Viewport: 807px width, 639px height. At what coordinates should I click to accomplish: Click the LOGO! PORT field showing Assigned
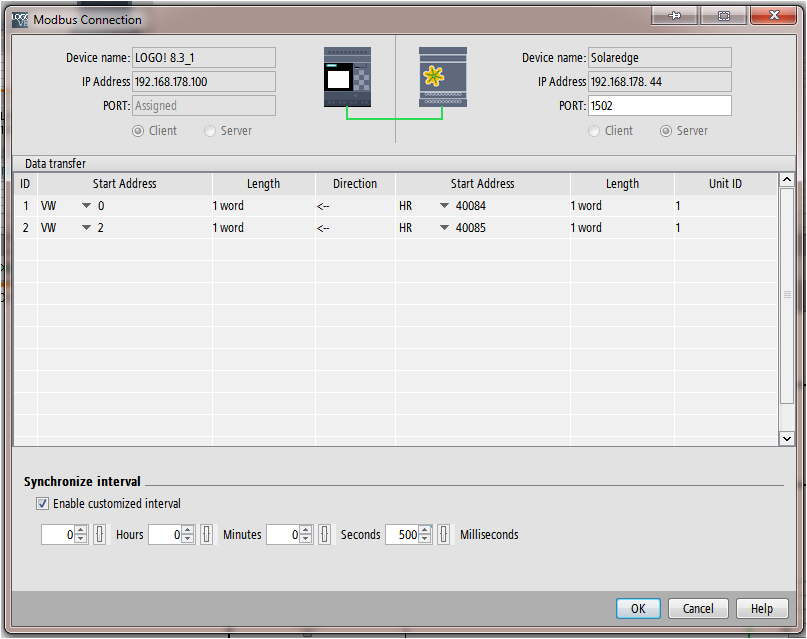[x=204, y=105]
